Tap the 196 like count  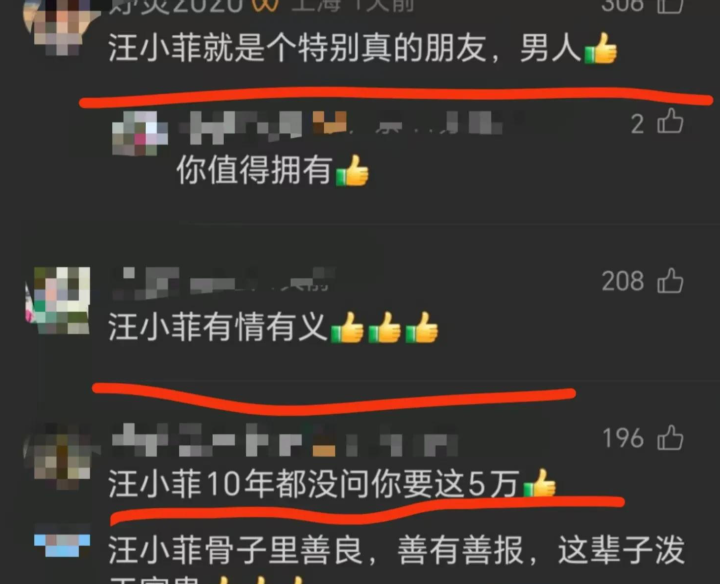(x=623, y=438)
